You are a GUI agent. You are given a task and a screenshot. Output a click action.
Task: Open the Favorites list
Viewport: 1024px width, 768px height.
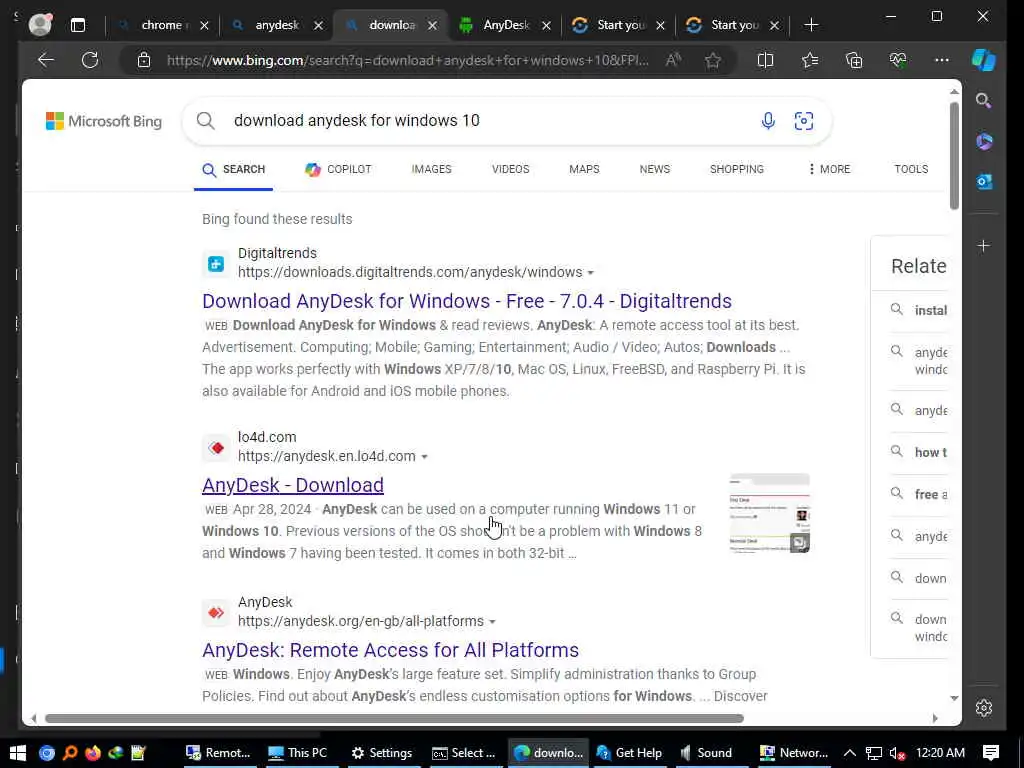click(x=810, y=60)
